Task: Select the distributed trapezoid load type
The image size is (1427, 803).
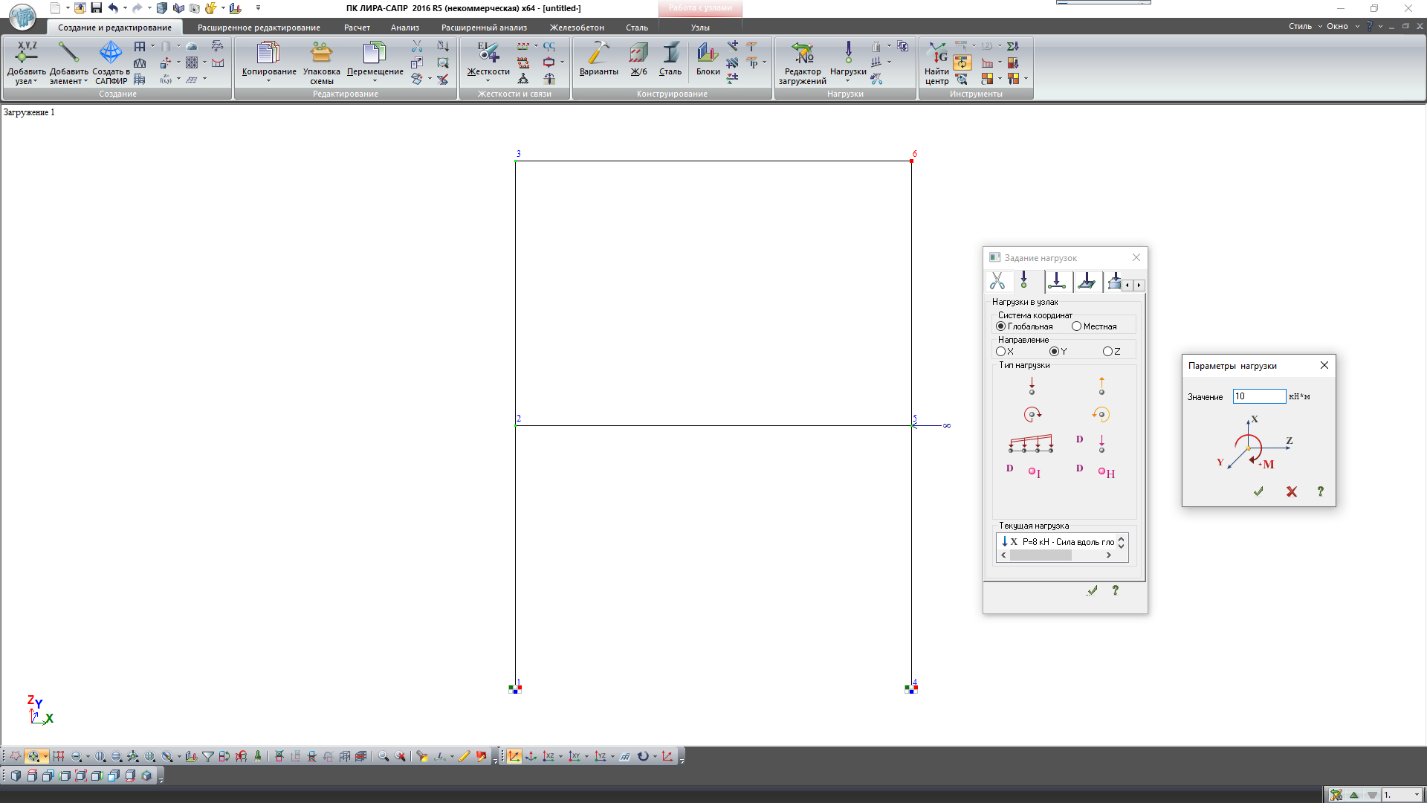Action: coord(1031,443)
